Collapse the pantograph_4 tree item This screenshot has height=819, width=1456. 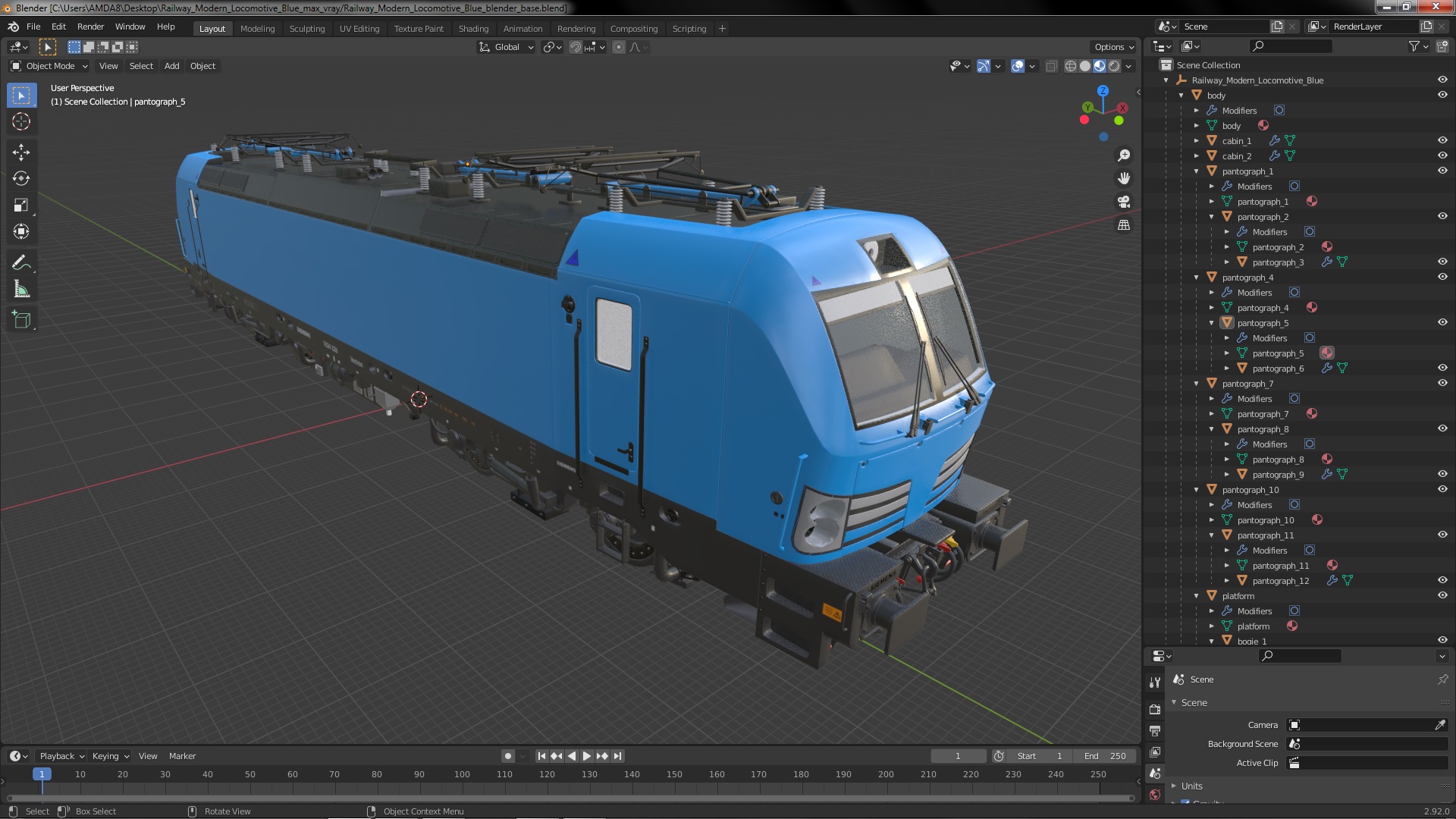1197,278
